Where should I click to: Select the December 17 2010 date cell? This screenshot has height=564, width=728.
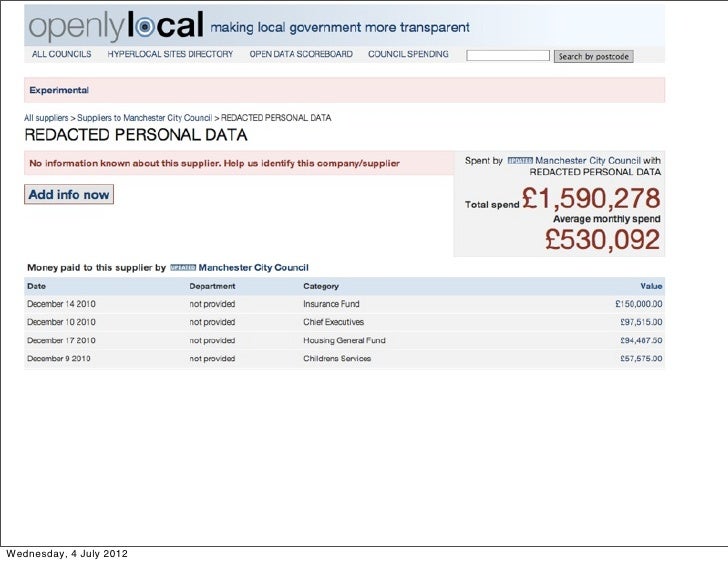click(61, 341)
